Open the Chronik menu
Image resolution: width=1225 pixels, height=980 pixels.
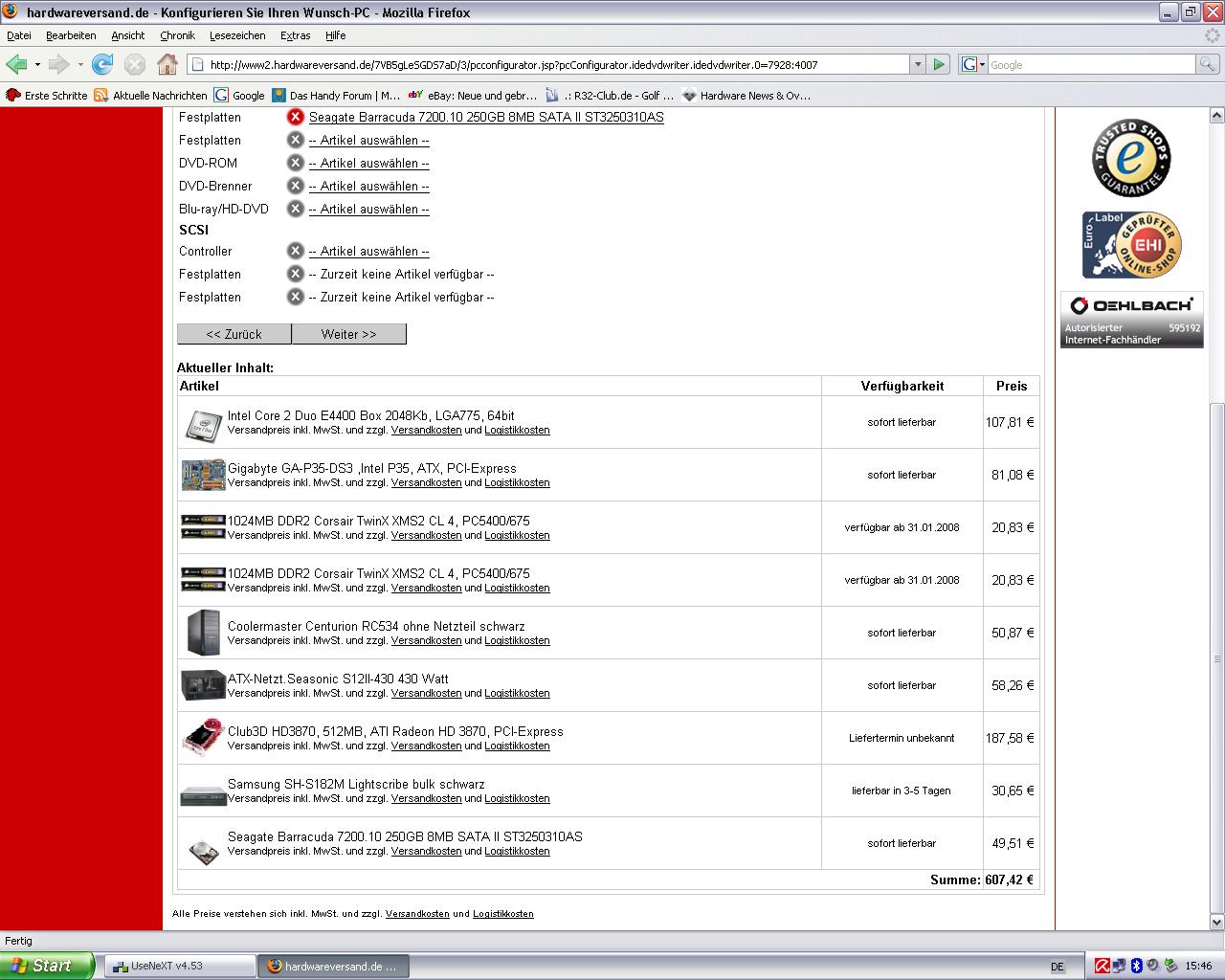(x=177, y=35)
